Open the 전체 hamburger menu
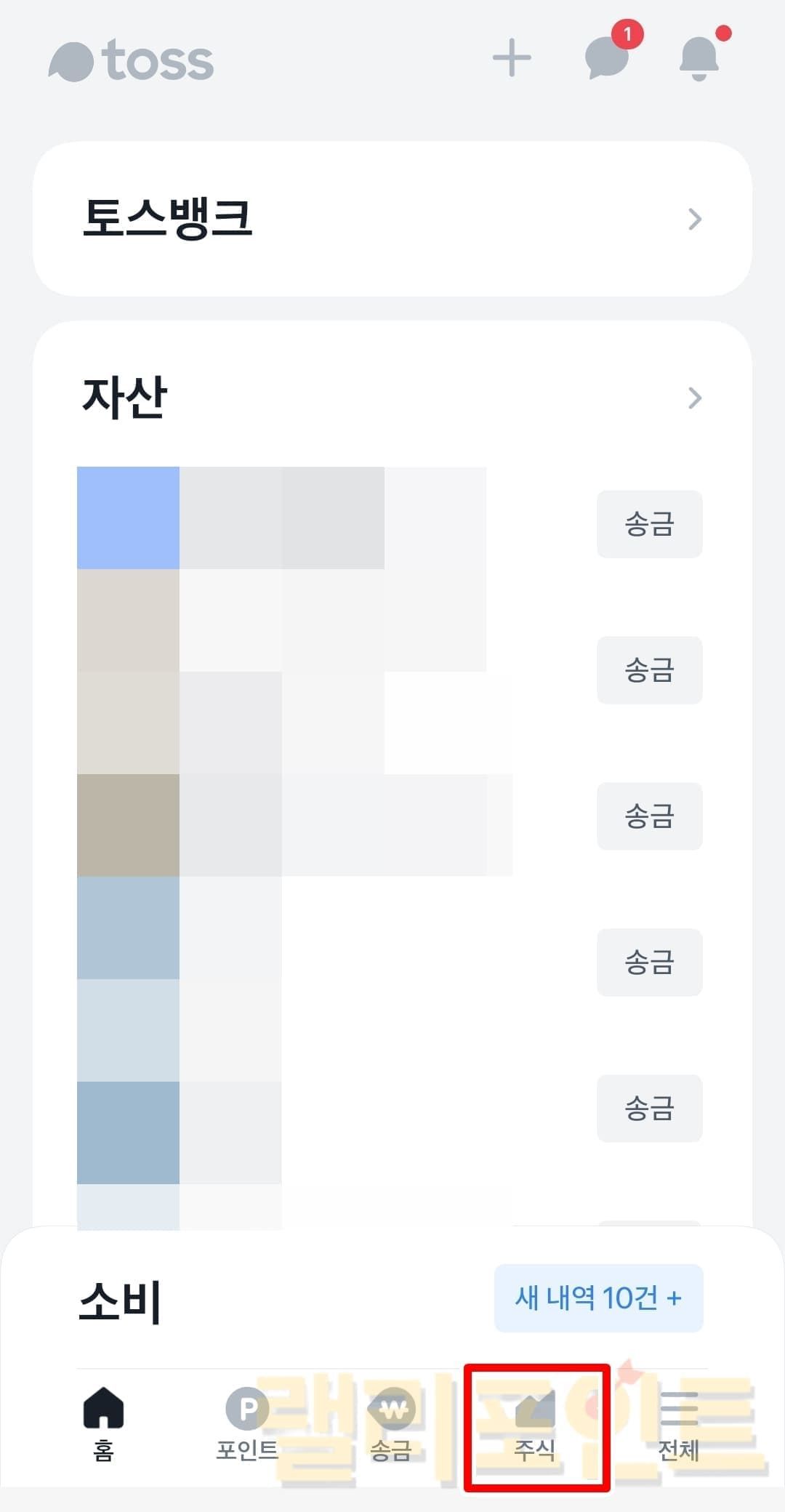 pos(679,1423)
